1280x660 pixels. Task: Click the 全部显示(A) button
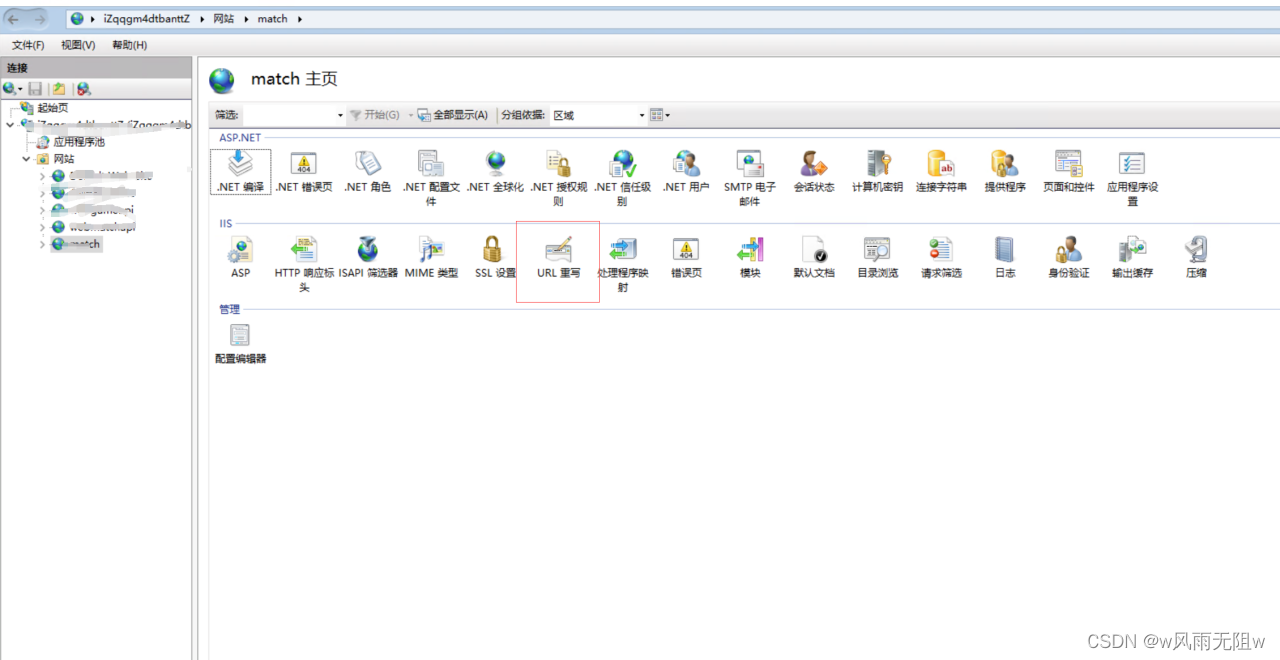point(453,115)
